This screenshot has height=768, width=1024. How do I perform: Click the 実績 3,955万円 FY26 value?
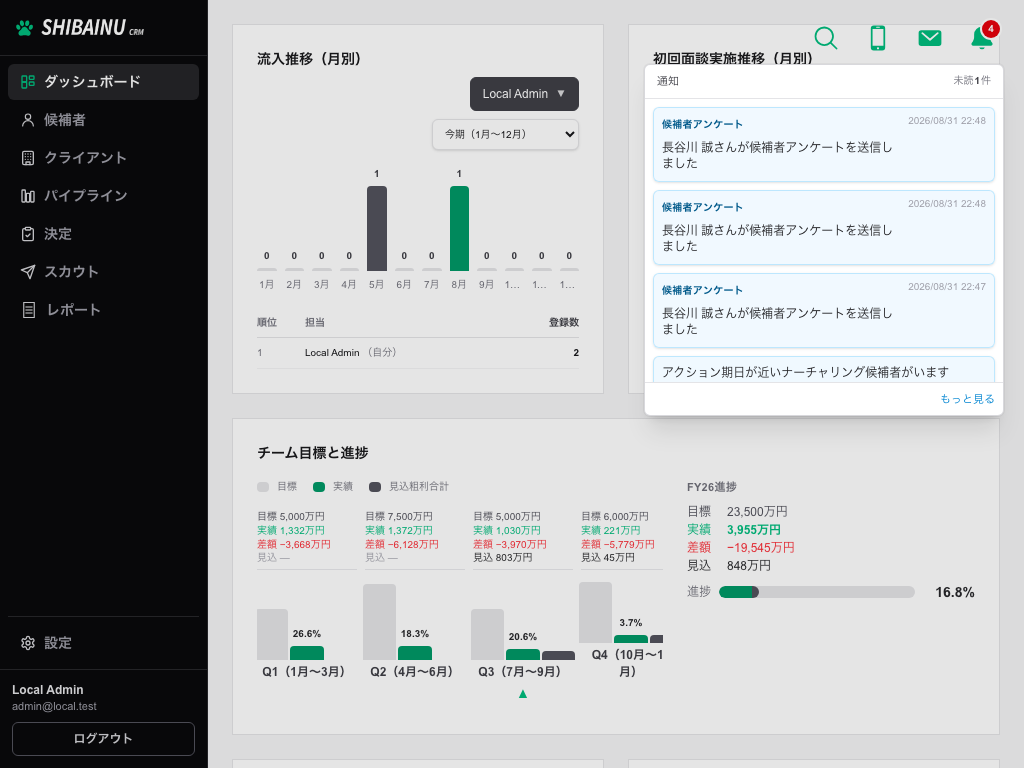(x=754, y=530)
